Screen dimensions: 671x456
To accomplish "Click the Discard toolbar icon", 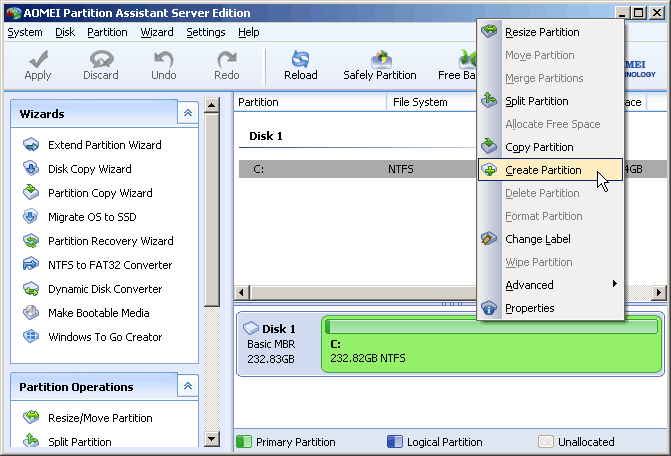I will (x=101, y=59).
